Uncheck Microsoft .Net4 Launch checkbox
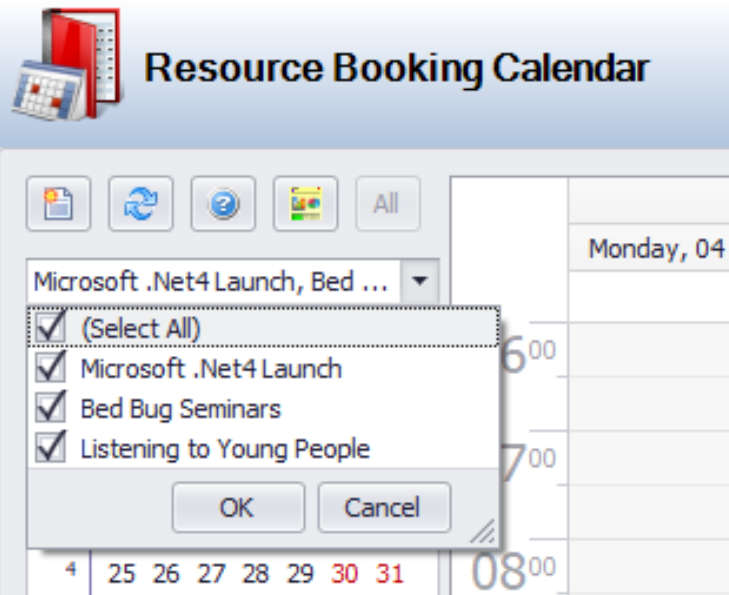The image size is (729, 595). tap(50, 368)
